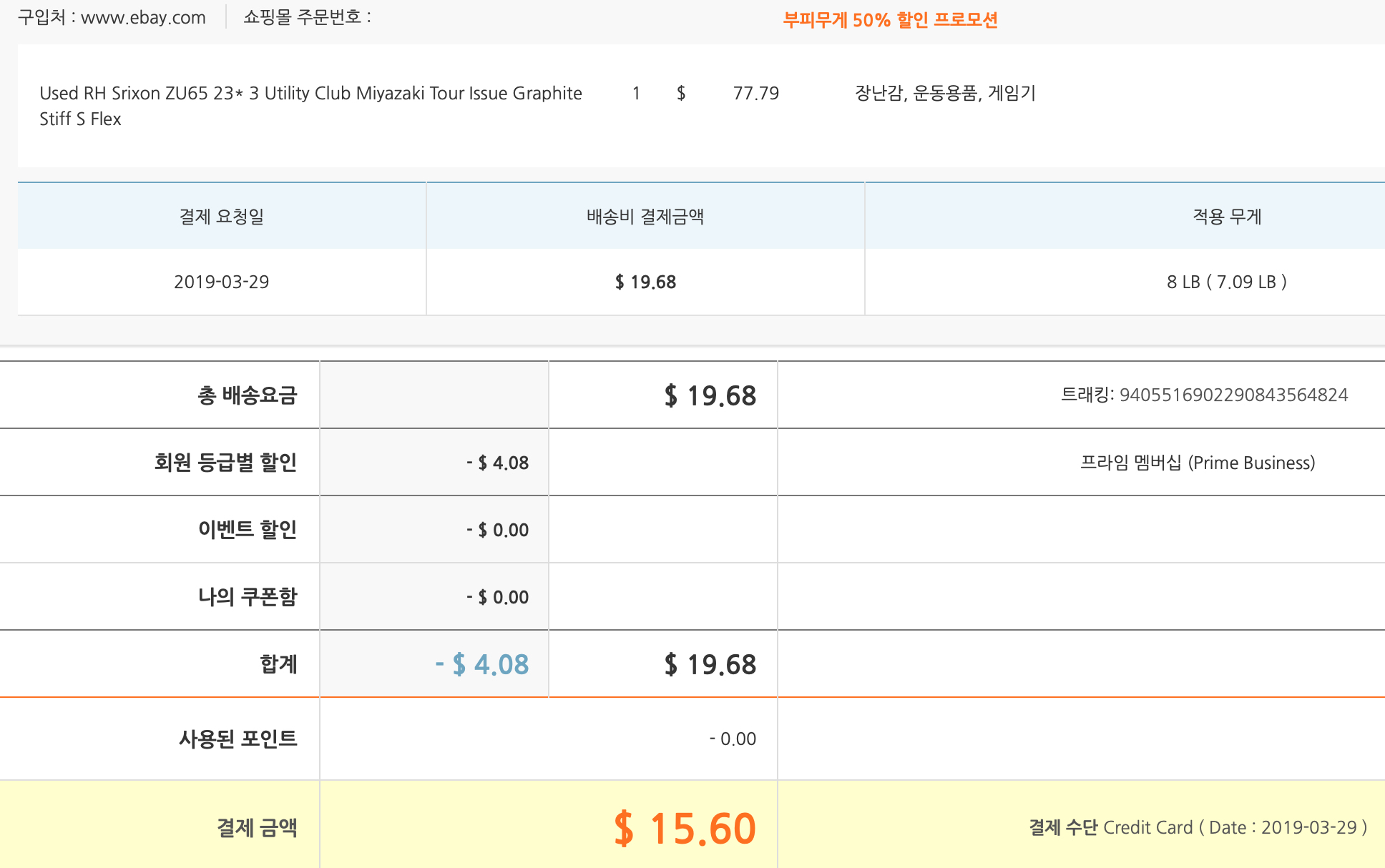Click the 장난감, 운동용품, 게임기 category text
1385x868 pixels.
(945, 93)
